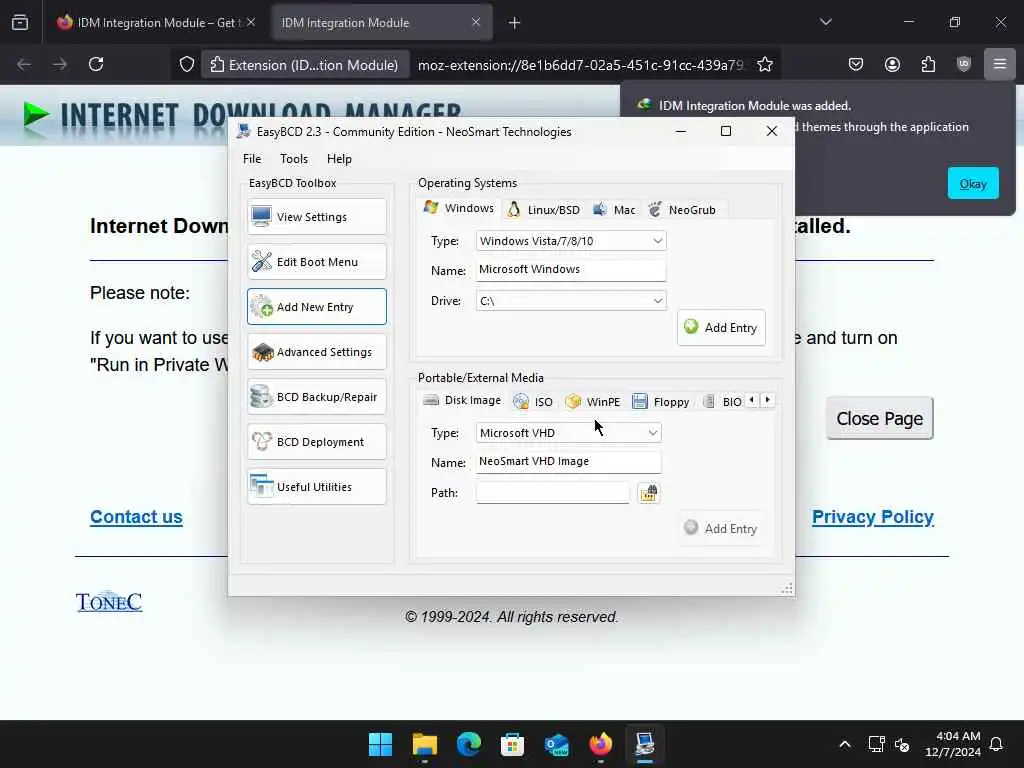Screen dimensions: 1024x768
Task: Click the Extension identity box in URL bar
Action: tap(304, 65)
